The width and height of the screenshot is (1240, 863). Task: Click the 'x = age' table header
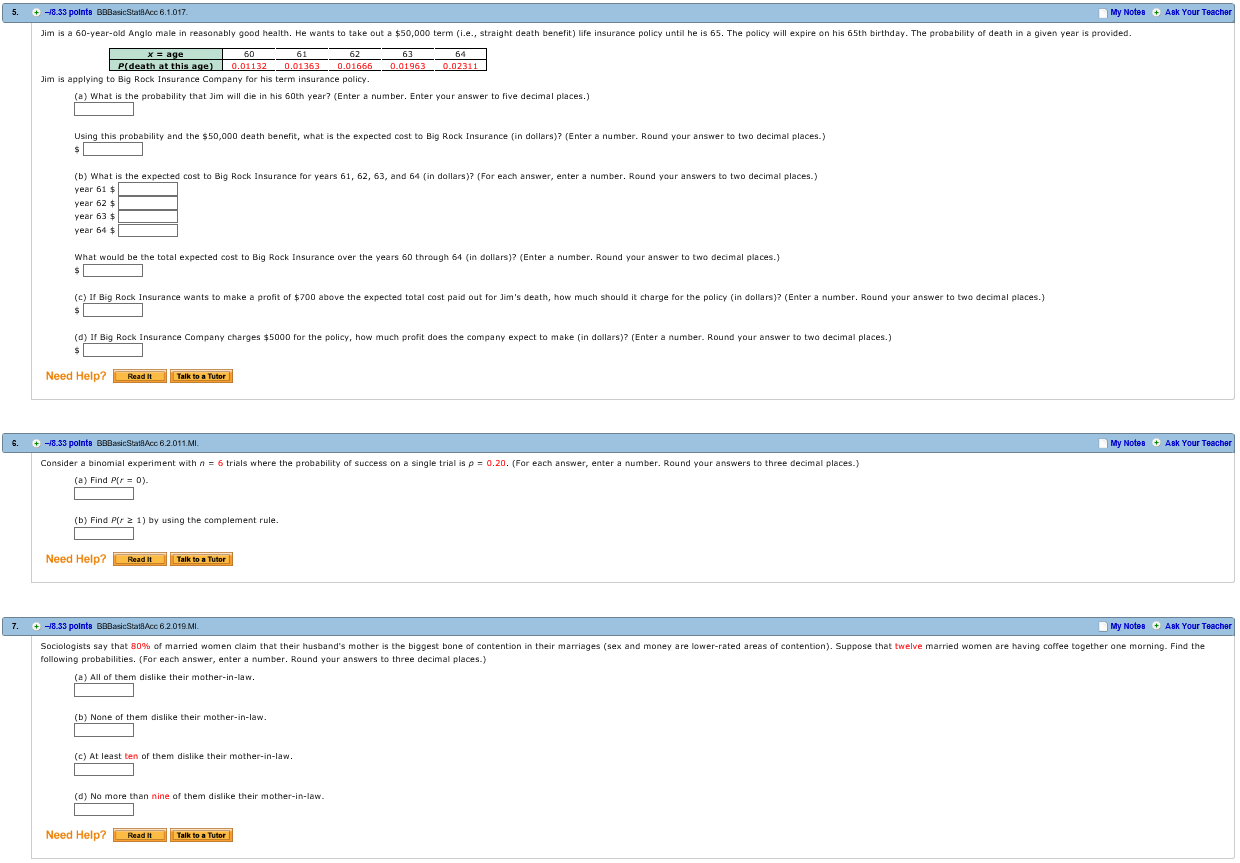point(165,54)
